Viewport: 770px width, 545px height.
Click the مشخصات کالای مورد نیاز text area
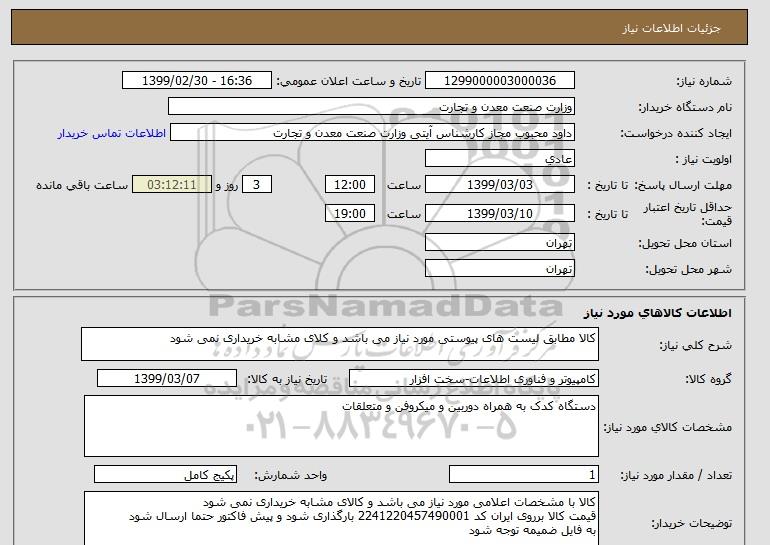341,426
